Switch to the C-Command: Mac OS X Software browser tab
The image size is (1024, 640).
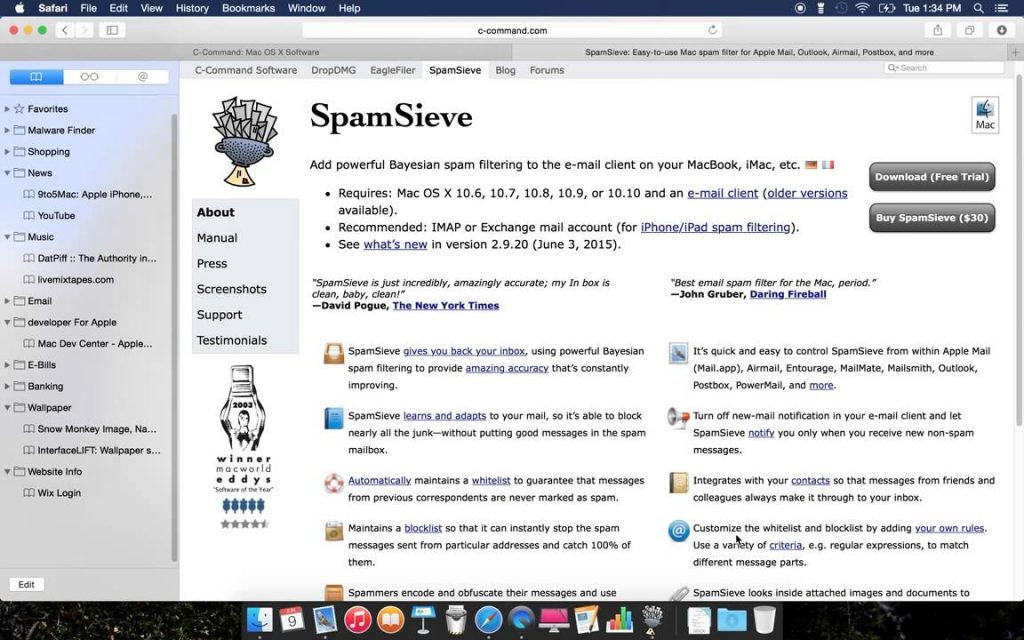256,52
